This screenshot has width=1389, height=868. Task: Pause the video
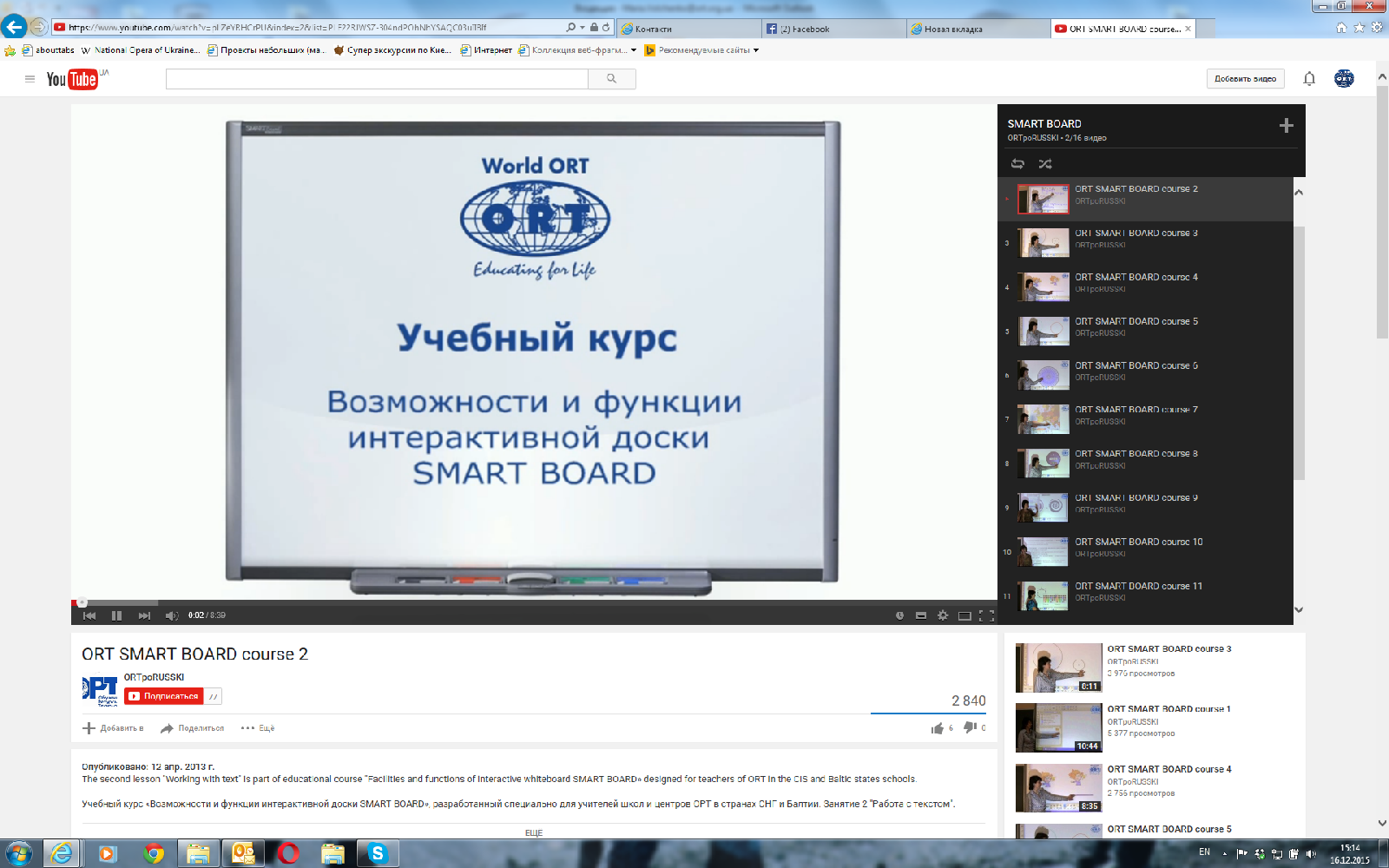point(116,615)
